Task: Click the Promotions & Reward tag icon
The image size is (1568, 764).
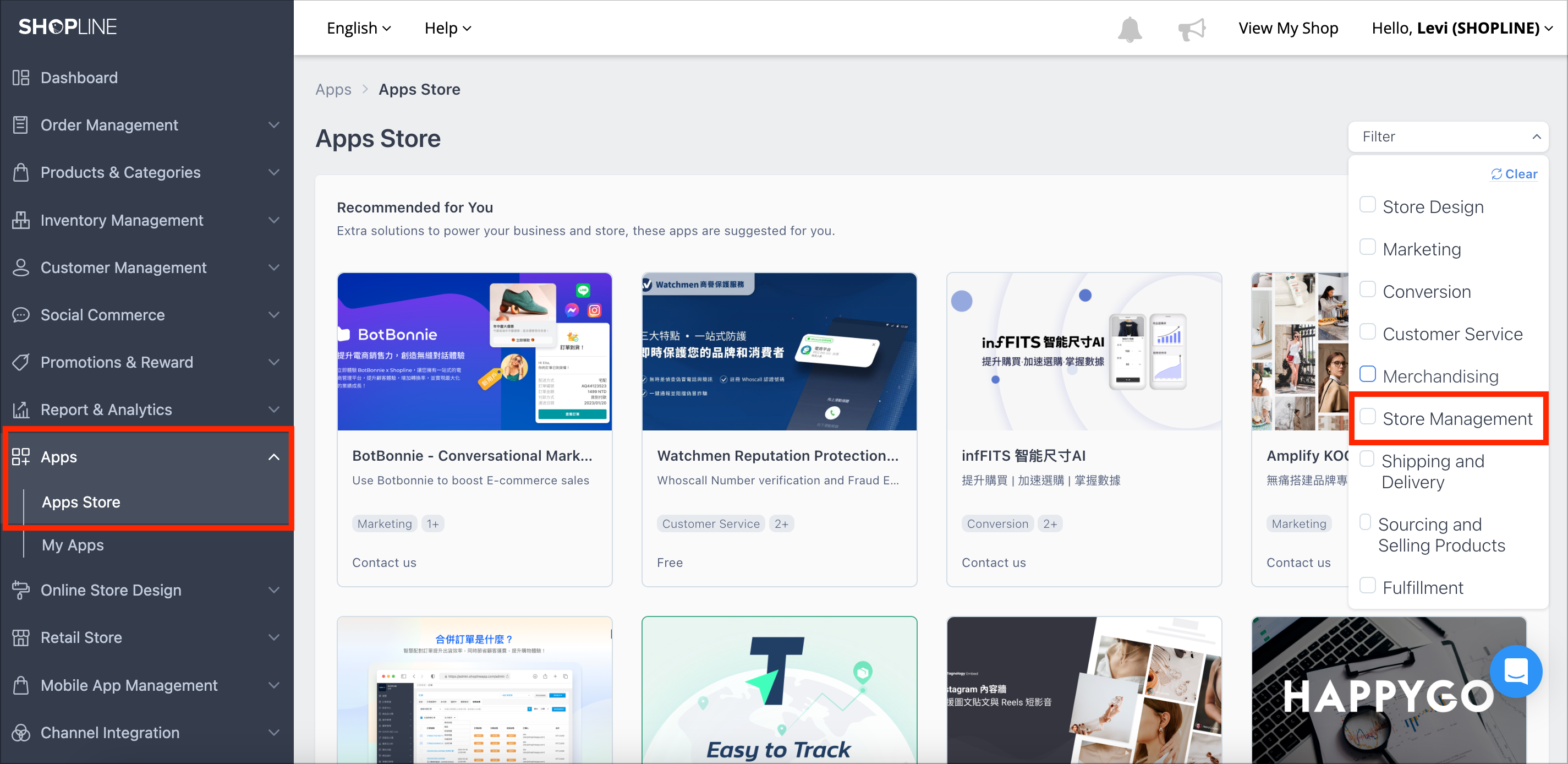Action: 21,362
